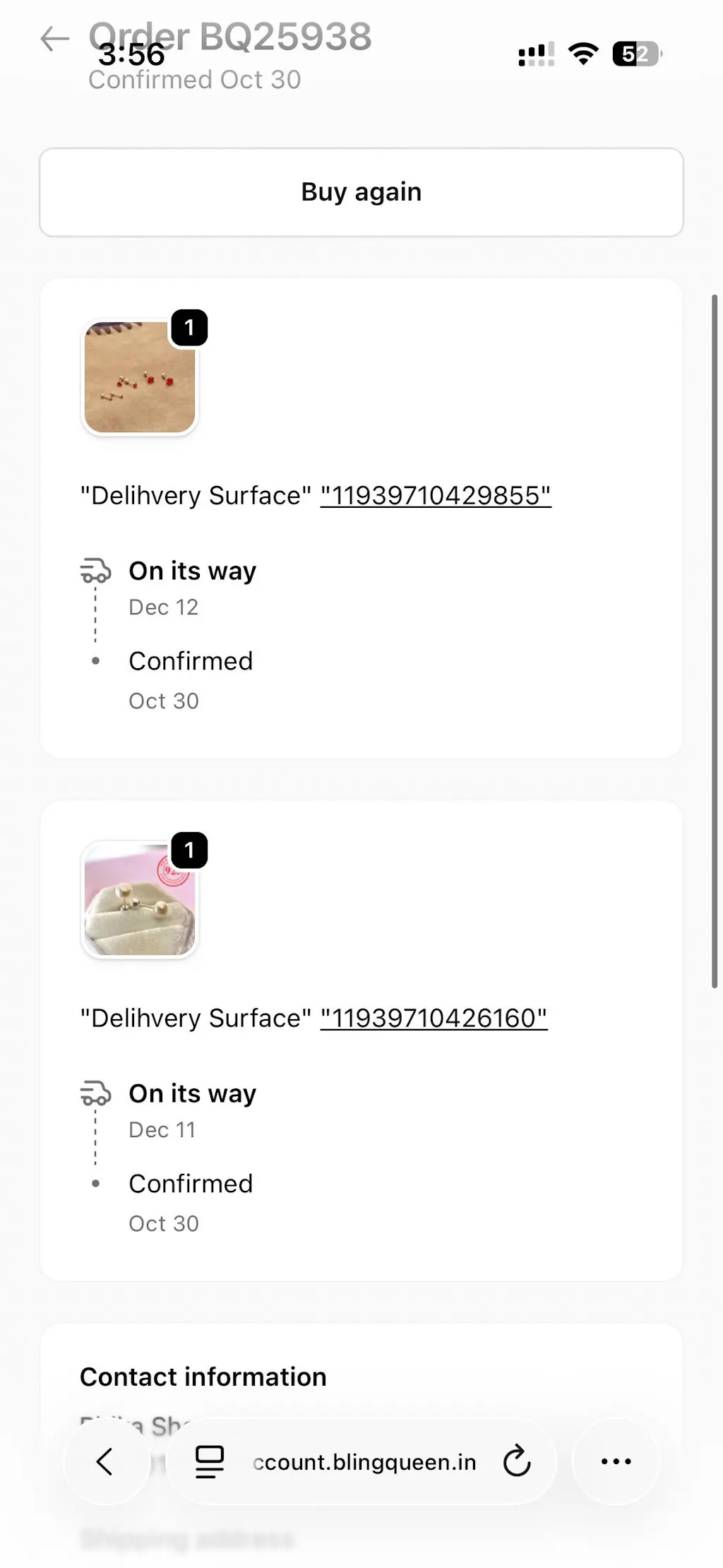Tap the cellular signal strength icon
723x1568 pixels.
click(536, 54)
